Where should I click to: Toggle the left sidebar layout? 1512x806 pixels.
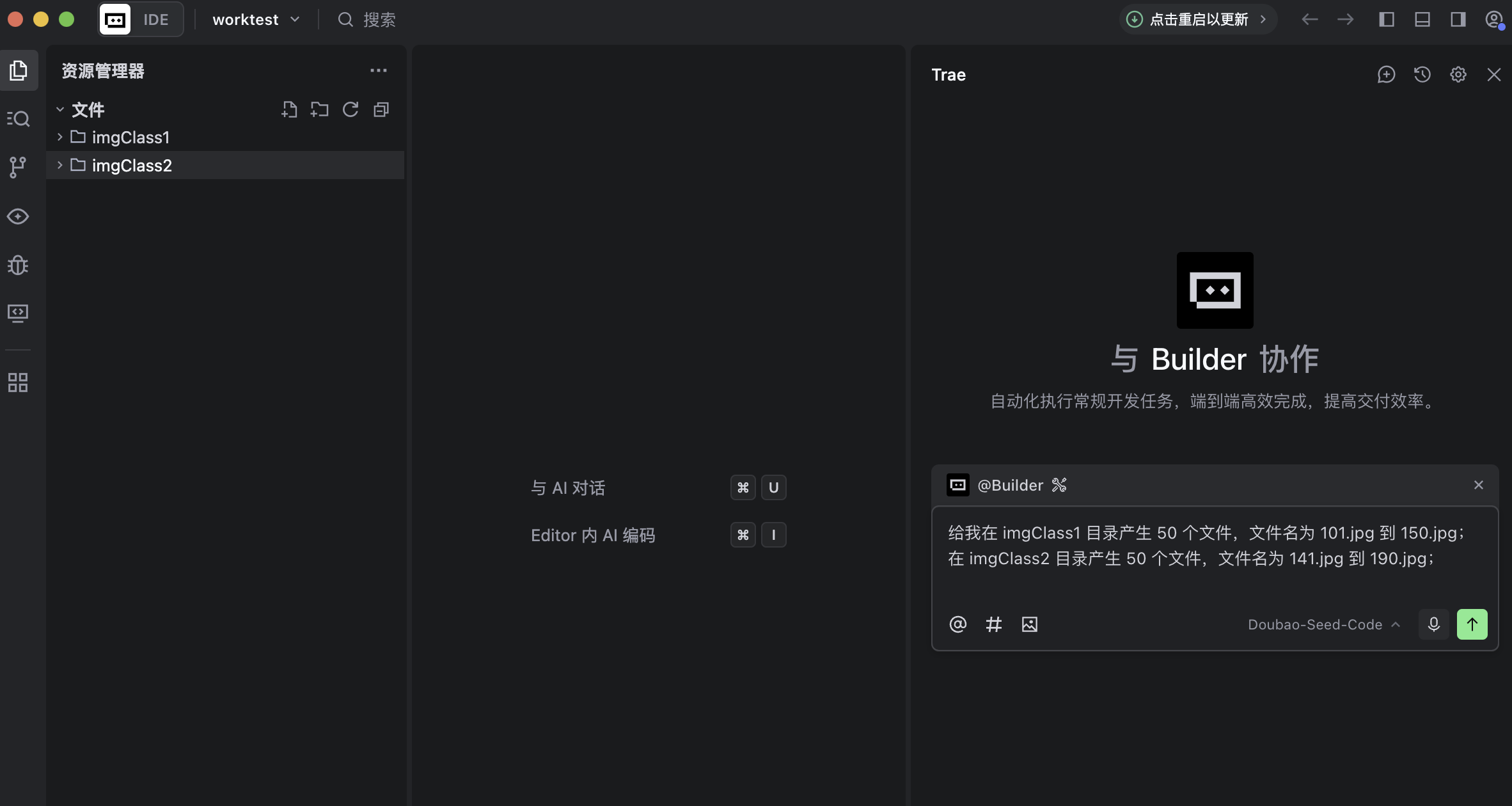click(1386, 20)
